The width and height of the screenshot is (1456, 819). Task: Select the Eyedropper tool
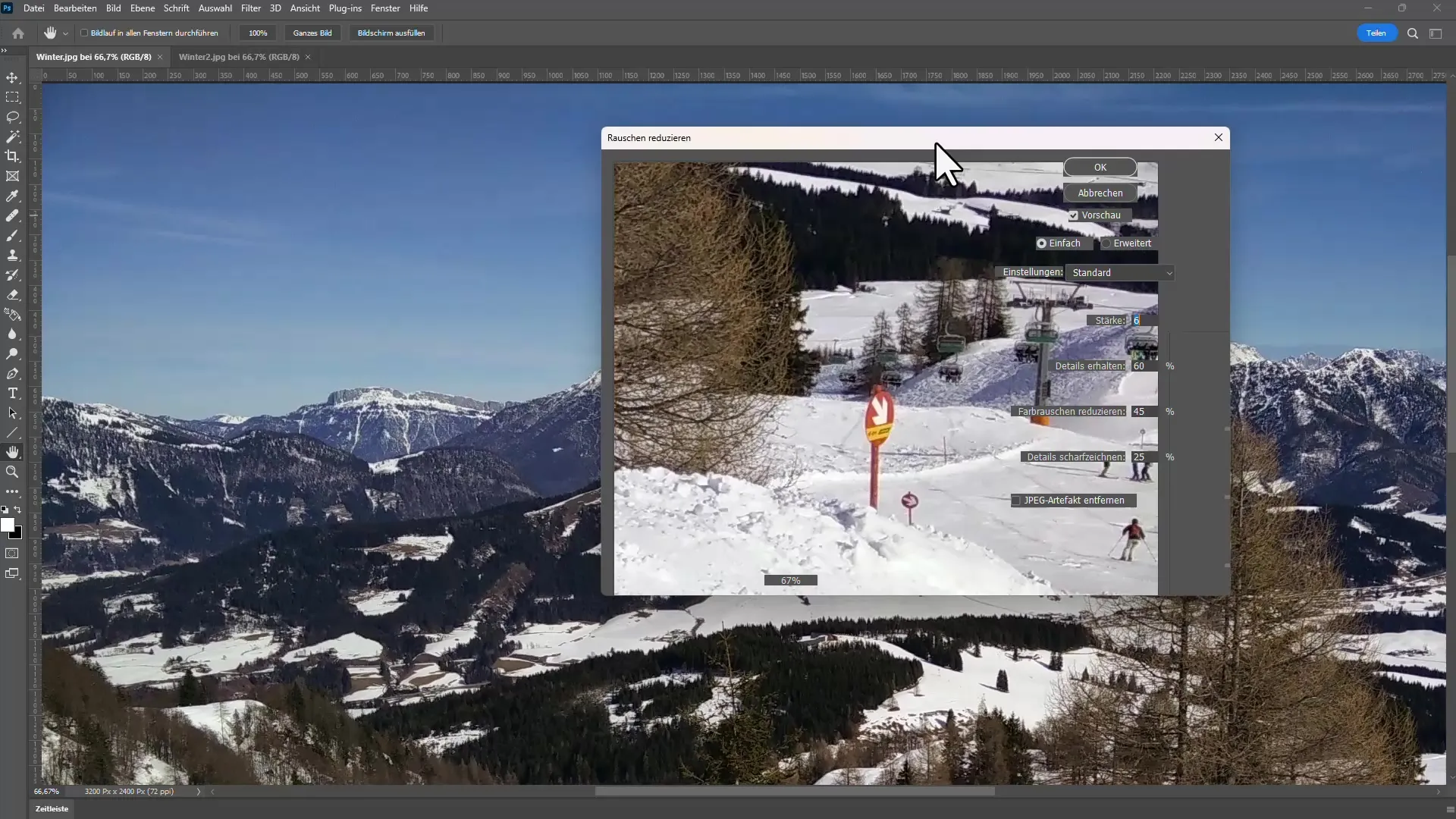click(12, 196)
